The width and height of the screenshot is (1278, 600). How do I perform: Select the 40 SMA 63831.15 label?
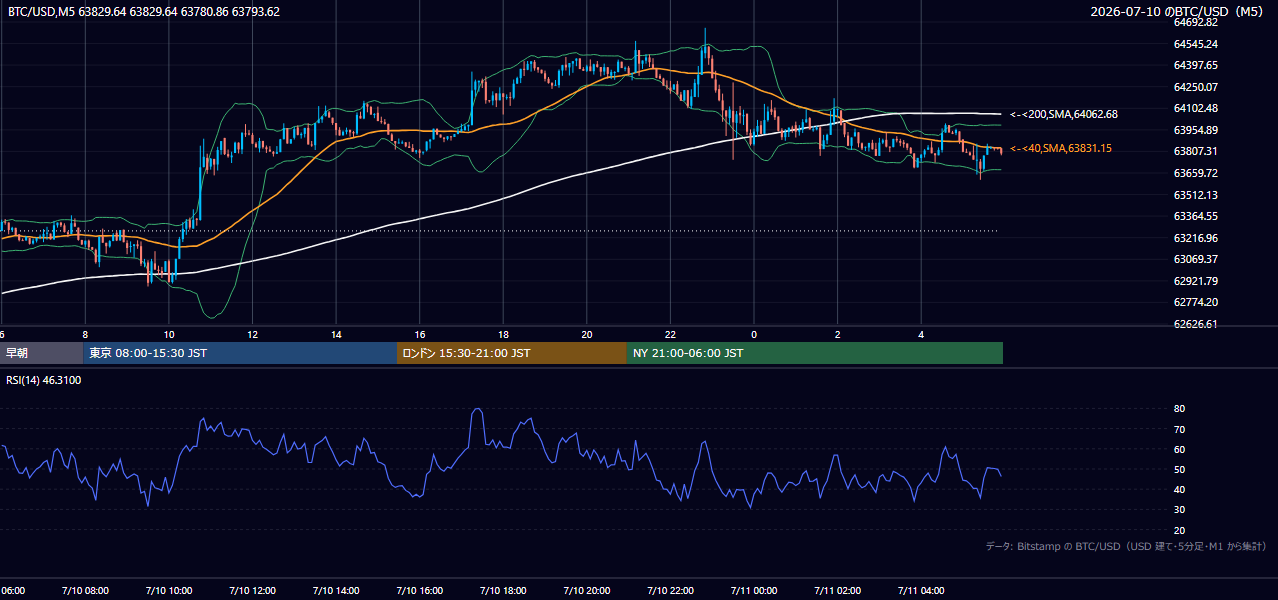pos(1061,148)
